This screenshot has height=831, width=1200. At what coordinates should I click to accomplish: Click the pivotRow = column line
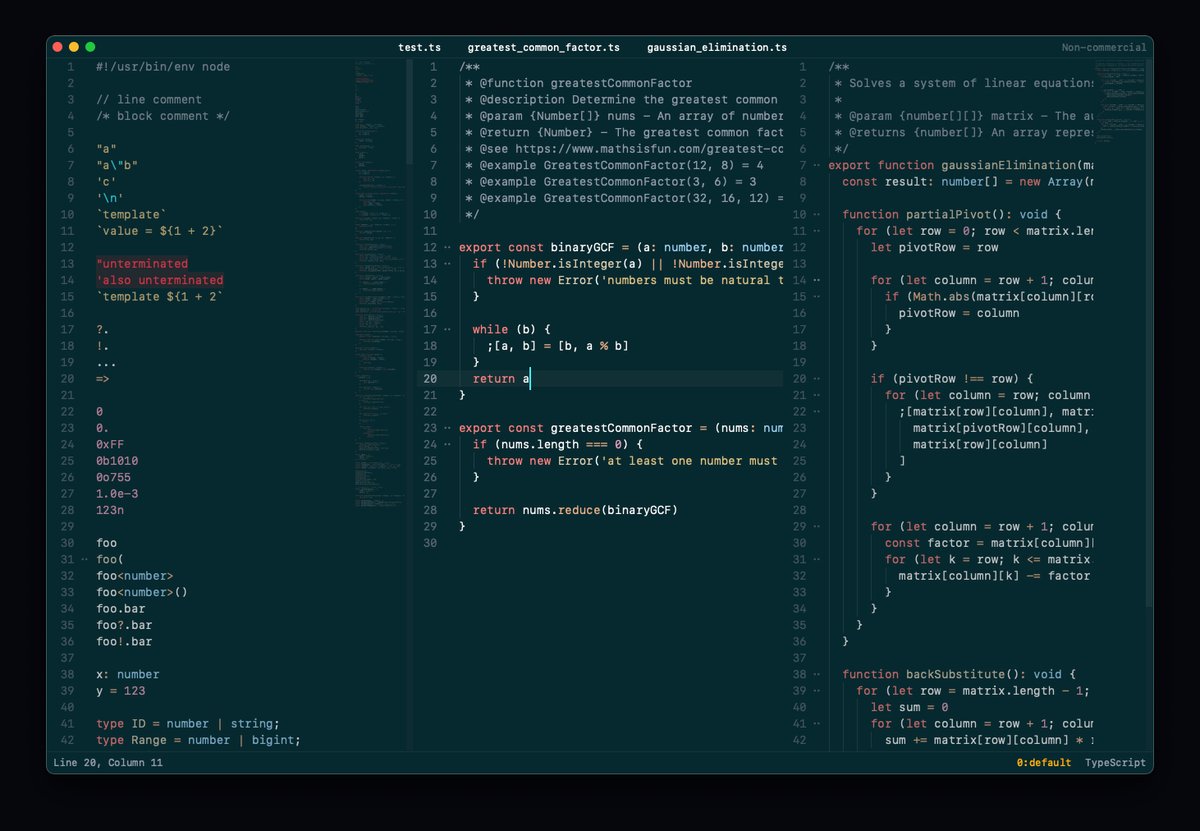click(959, 313)
